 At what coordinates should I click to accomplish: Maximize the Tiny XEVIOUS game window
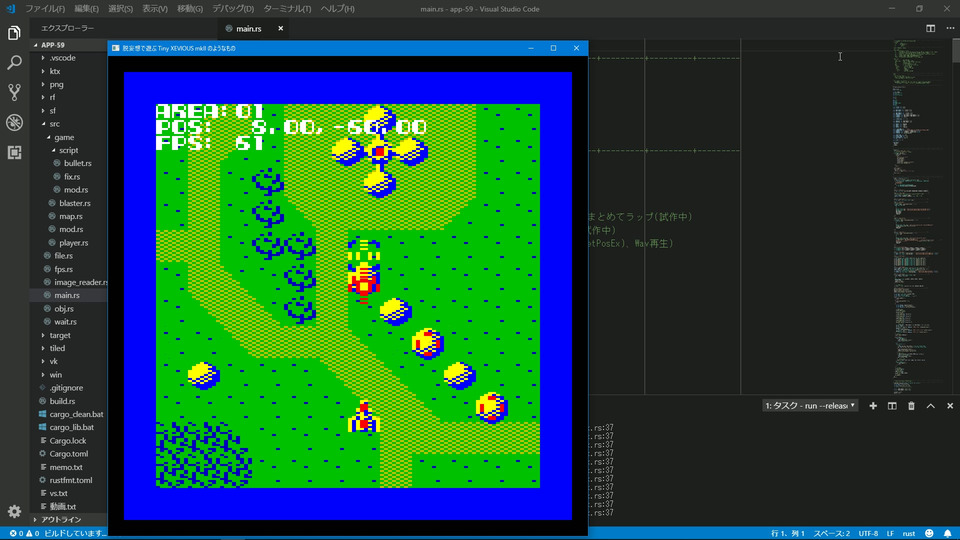click(553, 48)
